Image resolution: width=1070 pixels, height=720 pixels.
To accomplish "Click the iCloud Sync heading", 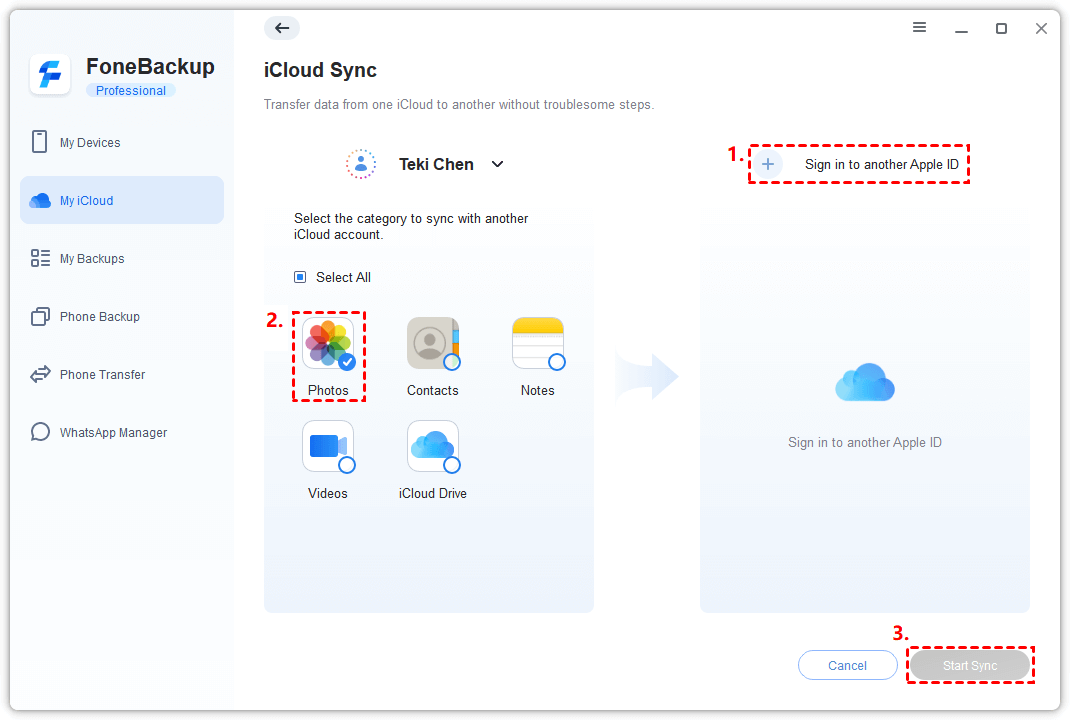I will (x=320, y=70).
